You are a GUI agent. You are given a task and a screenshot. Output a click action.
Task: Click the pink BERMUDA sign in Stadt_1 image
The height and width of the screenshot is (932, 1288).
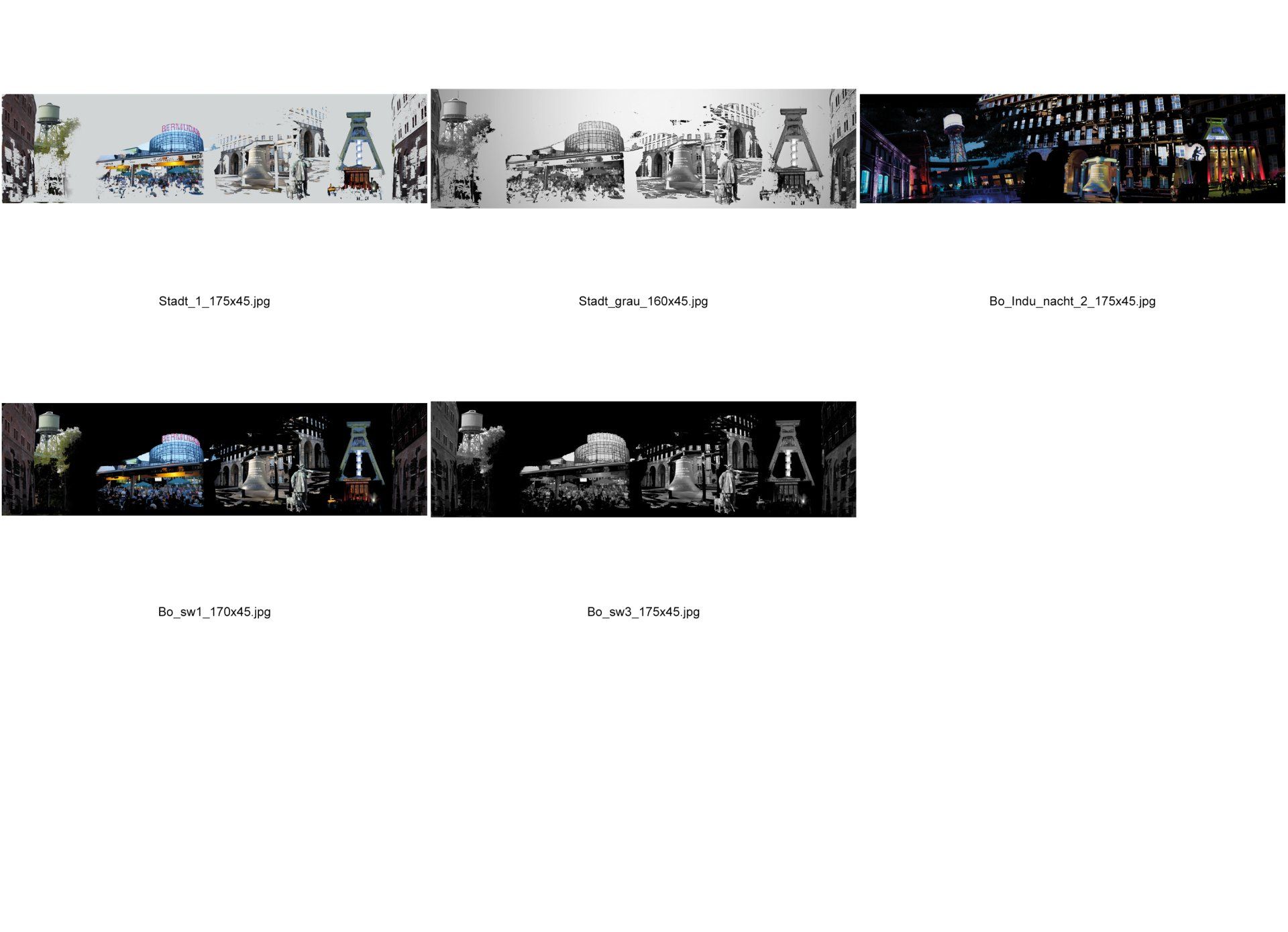180,129
